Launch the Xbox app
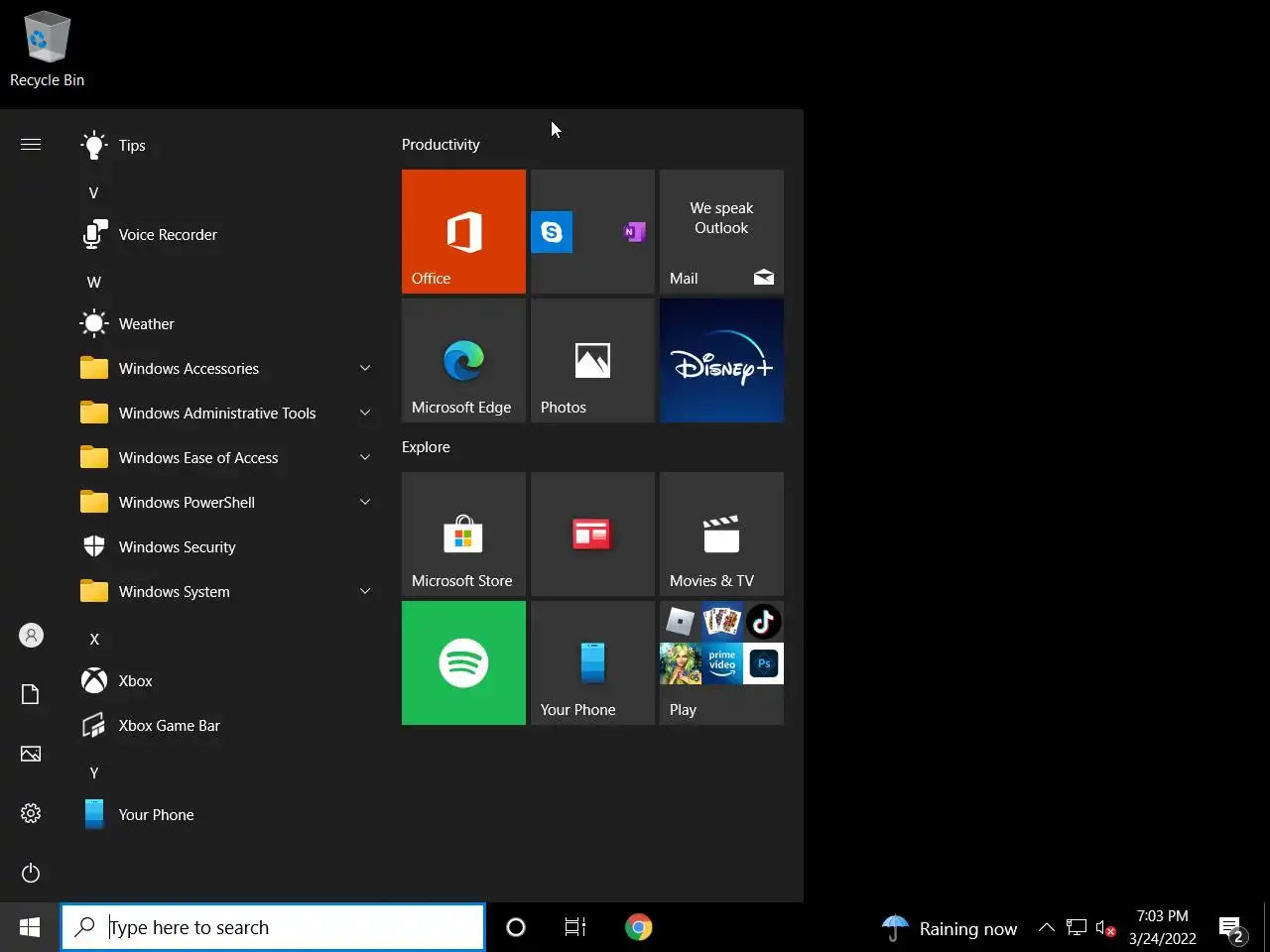The image size is (1270, 952). 228,681
